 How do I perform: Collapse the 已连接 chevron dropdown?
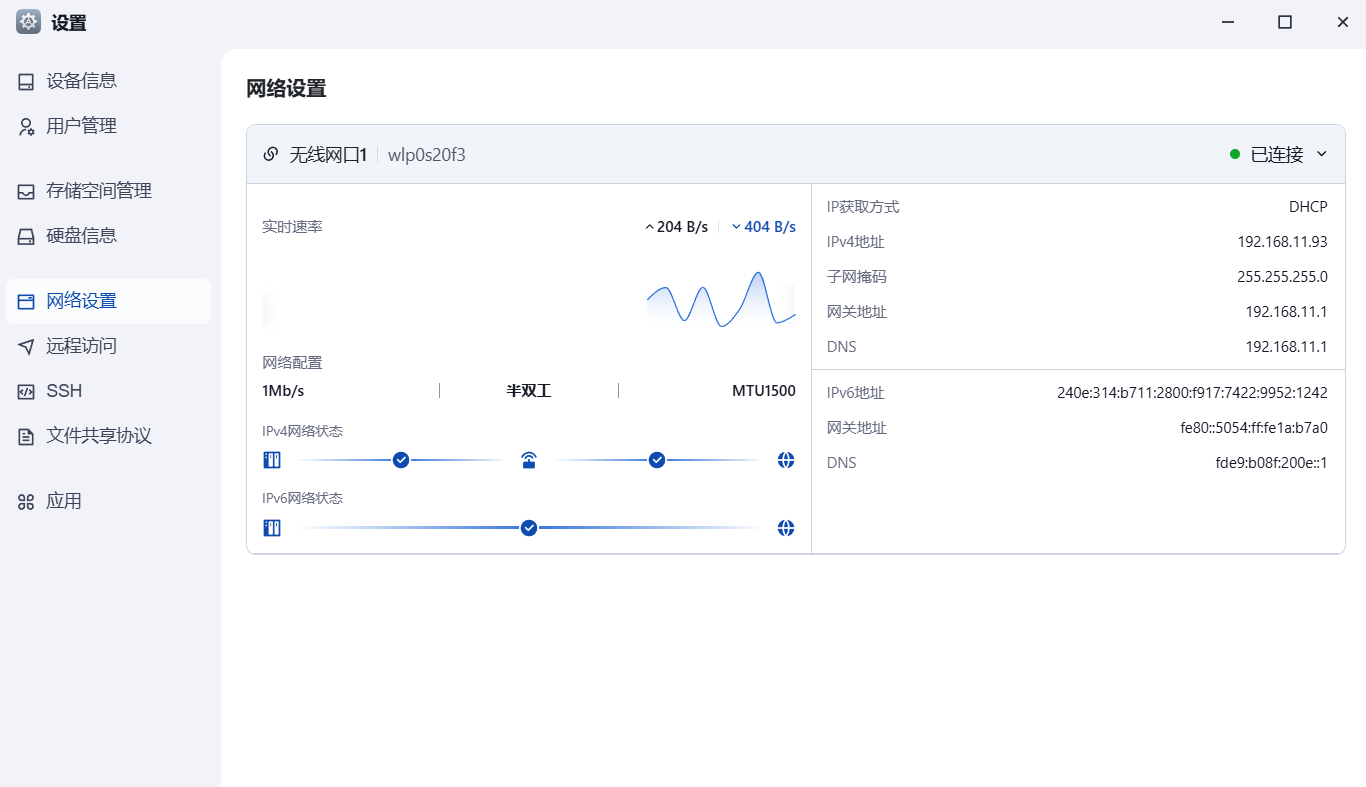click(x=1321, y=154)
